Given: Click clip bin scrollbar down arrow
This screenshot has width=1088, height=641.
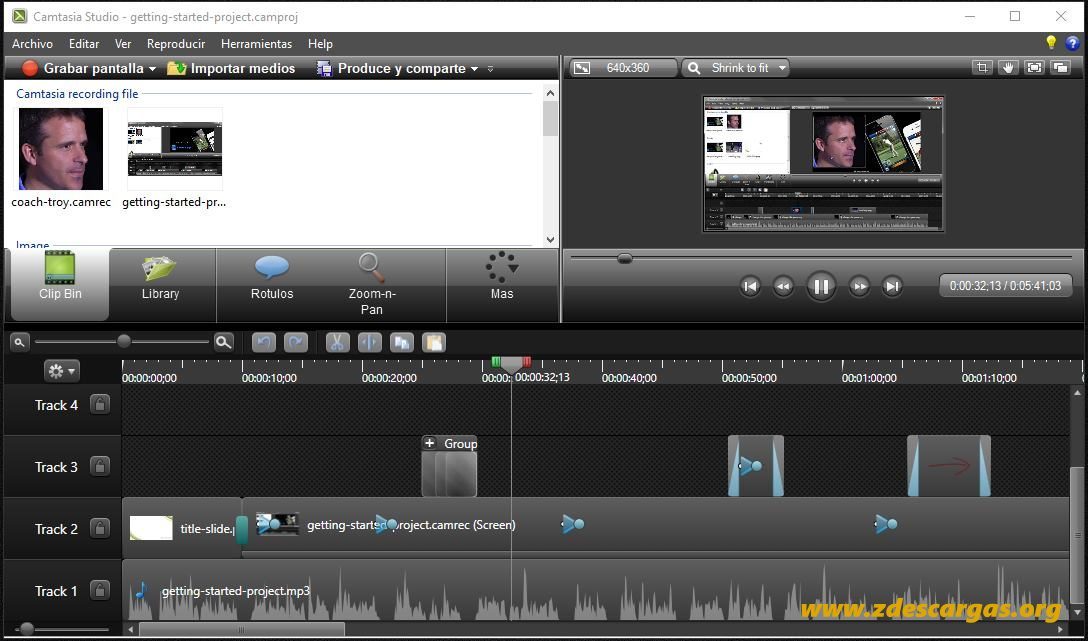Looking at the screenshot, I should (550, 239).
